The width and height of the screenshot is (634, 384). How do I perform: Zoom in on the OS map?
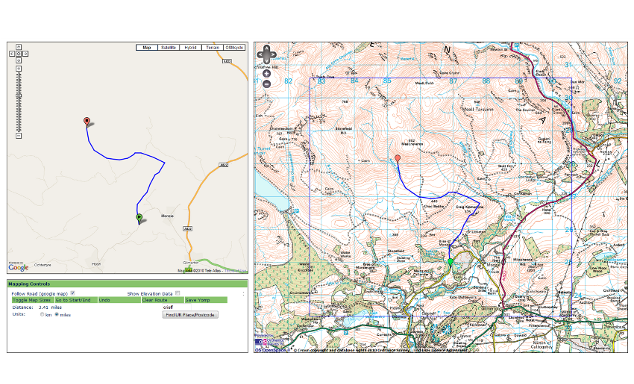266,74
